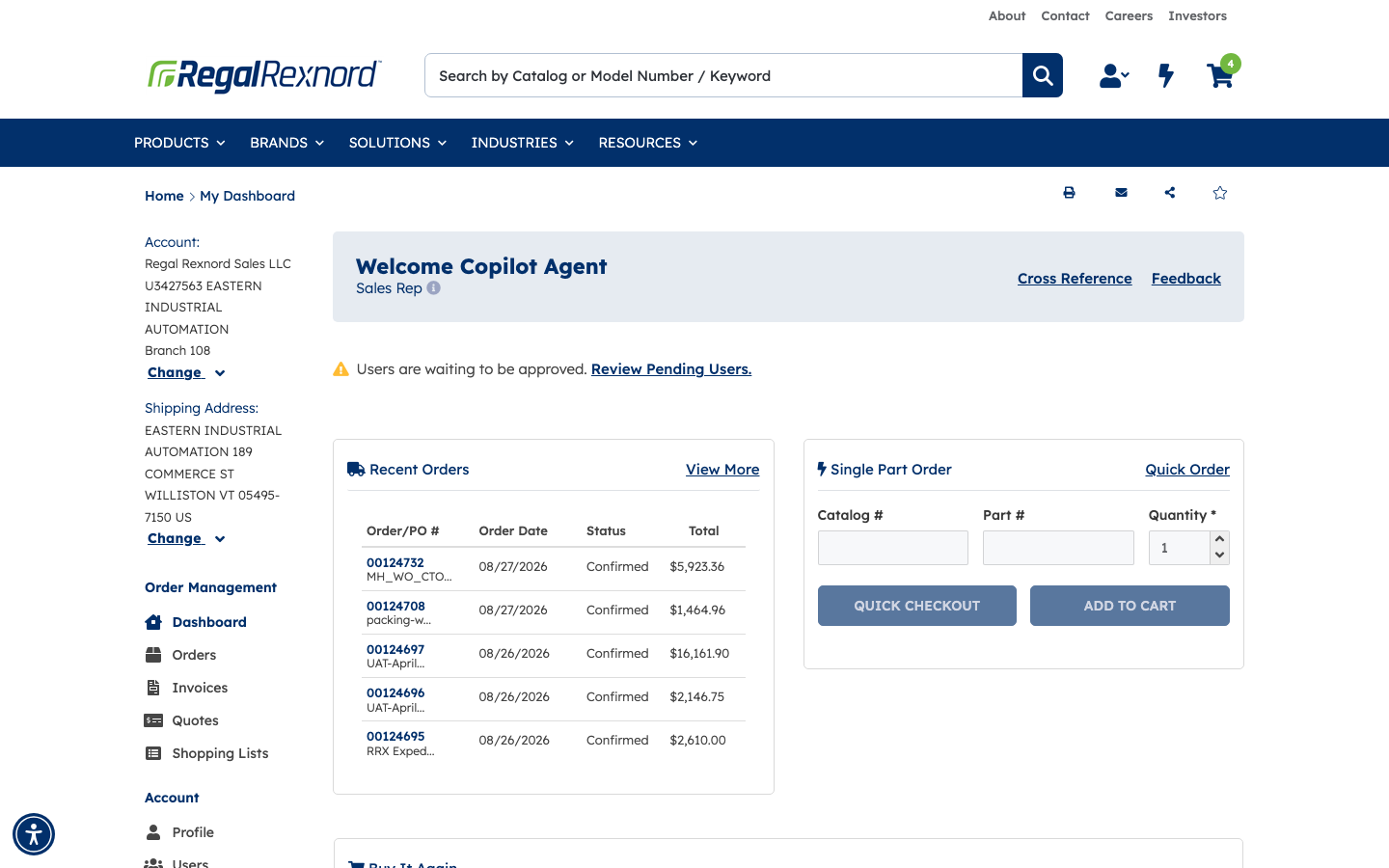This screenshot has width=1389, height=868.
Task: Click the Profile person icon
Action: point(153,832)
